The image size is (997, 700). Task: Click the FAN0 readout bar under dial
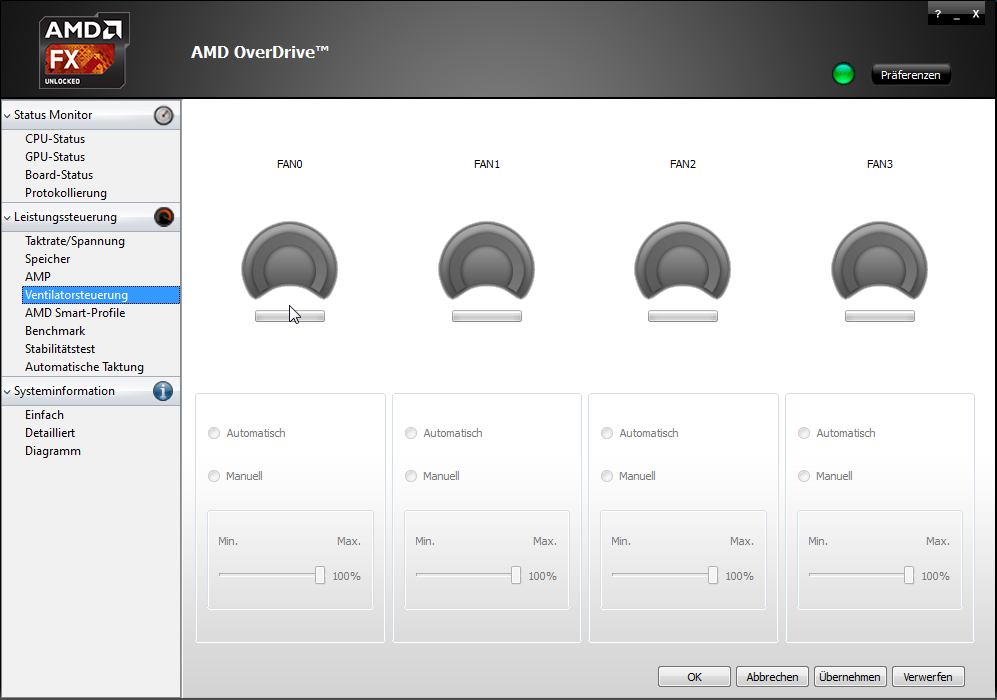[290, 316]
